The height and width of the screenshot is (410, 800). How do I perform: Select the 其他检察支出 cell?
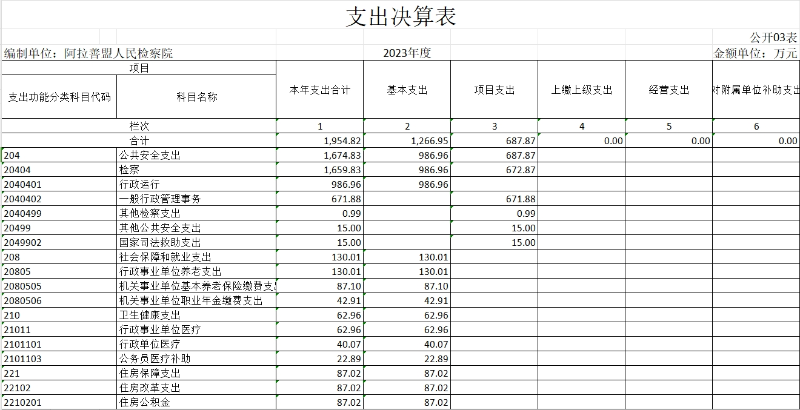pyautogui.click(x=197, y=213)
